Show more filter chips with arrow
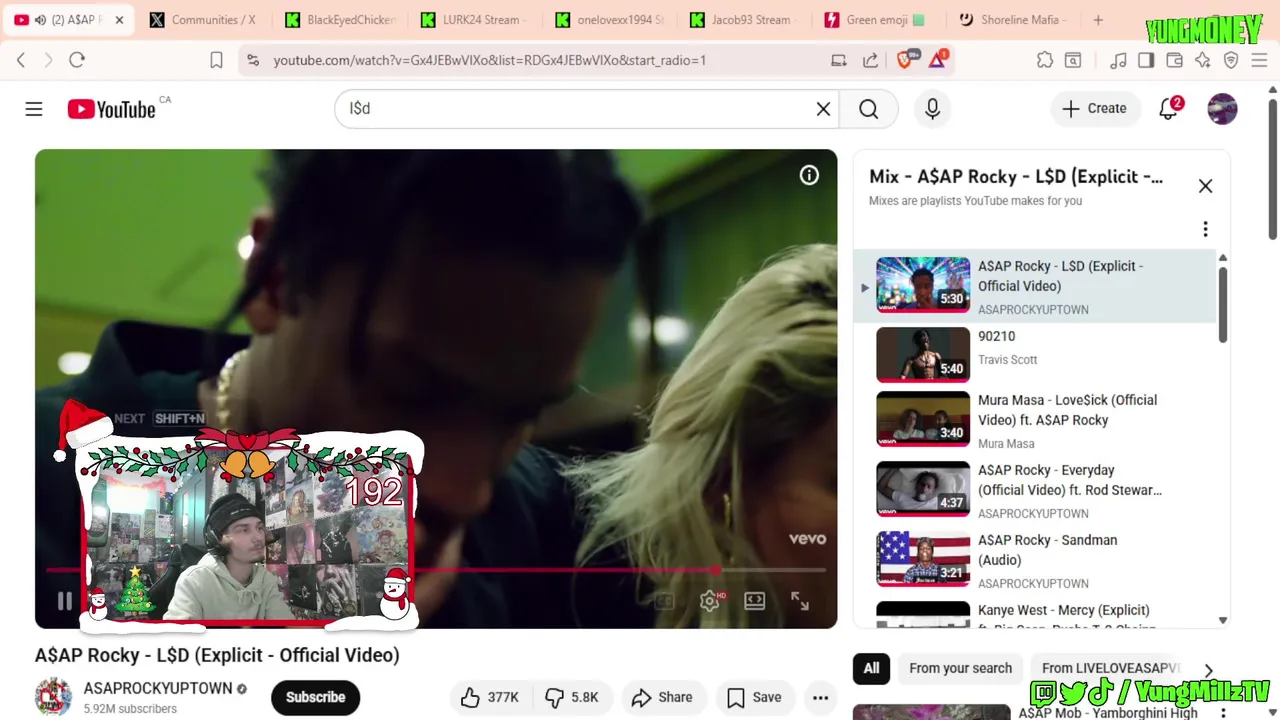1280x720 pixels. tap(1208, 671)
